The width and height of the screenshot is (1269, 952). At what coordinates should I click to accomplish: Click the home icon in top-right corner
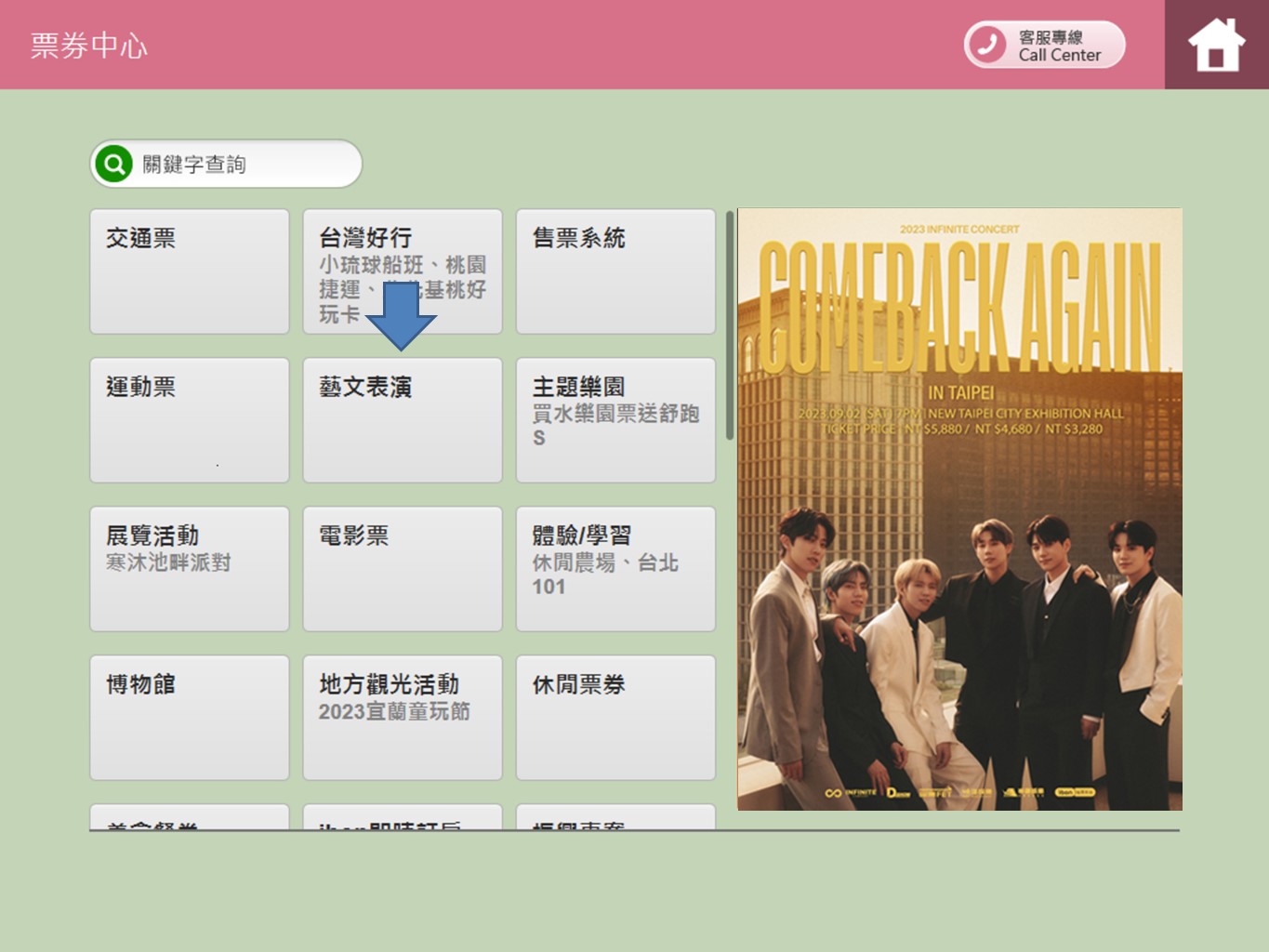tap(1216, 45)
